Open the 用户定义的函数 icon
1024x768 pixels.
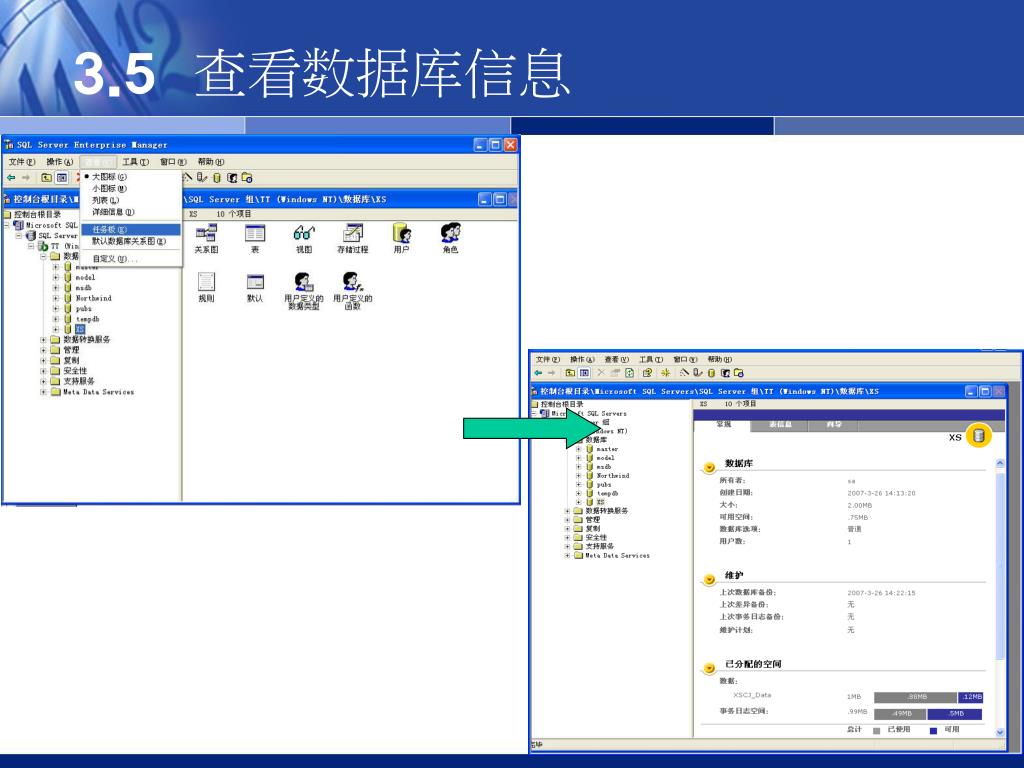(353, 291)
